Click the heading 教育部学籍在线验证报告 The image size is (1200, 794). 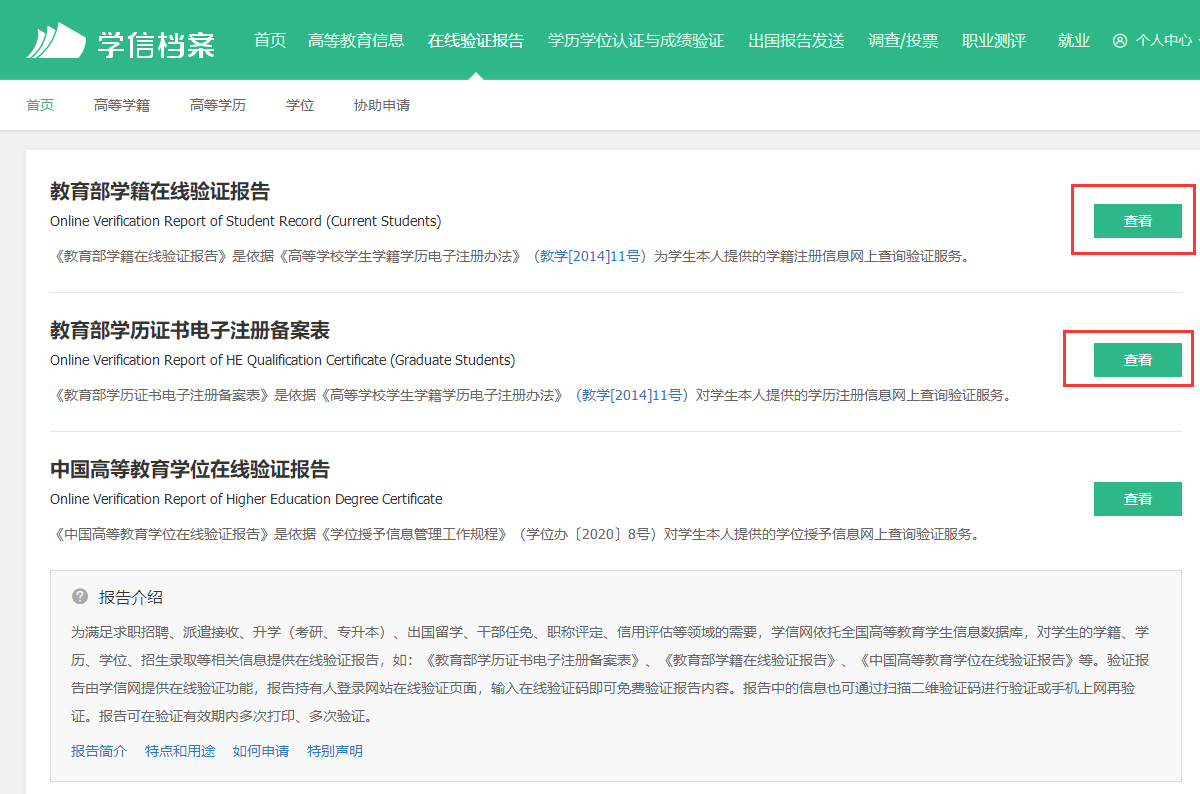coord(160,191)
